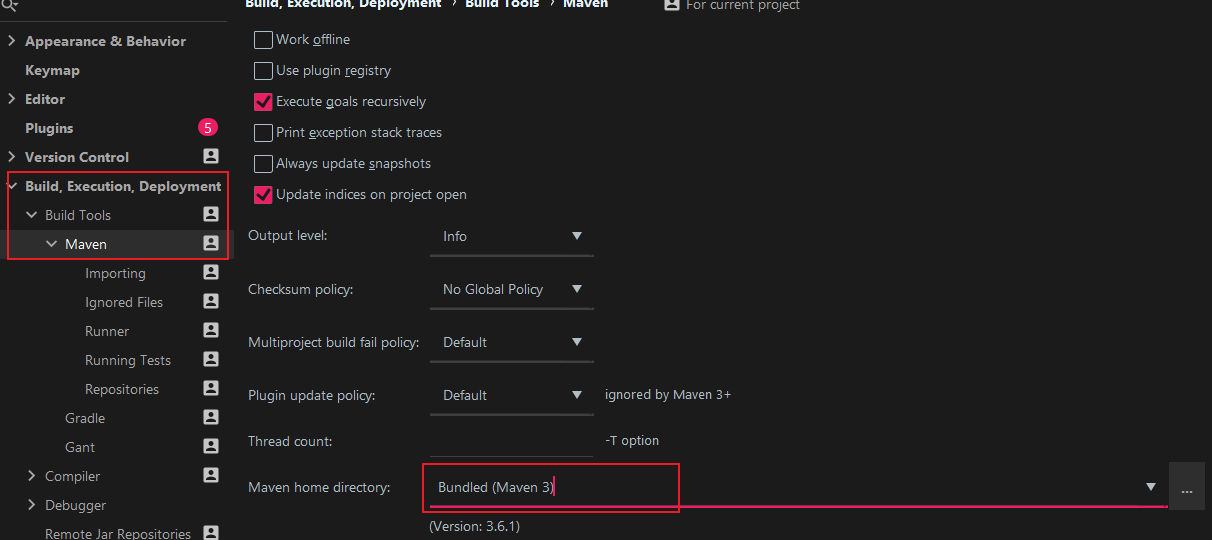Uncheck Execute goals recursively

[x=263, y=102]
